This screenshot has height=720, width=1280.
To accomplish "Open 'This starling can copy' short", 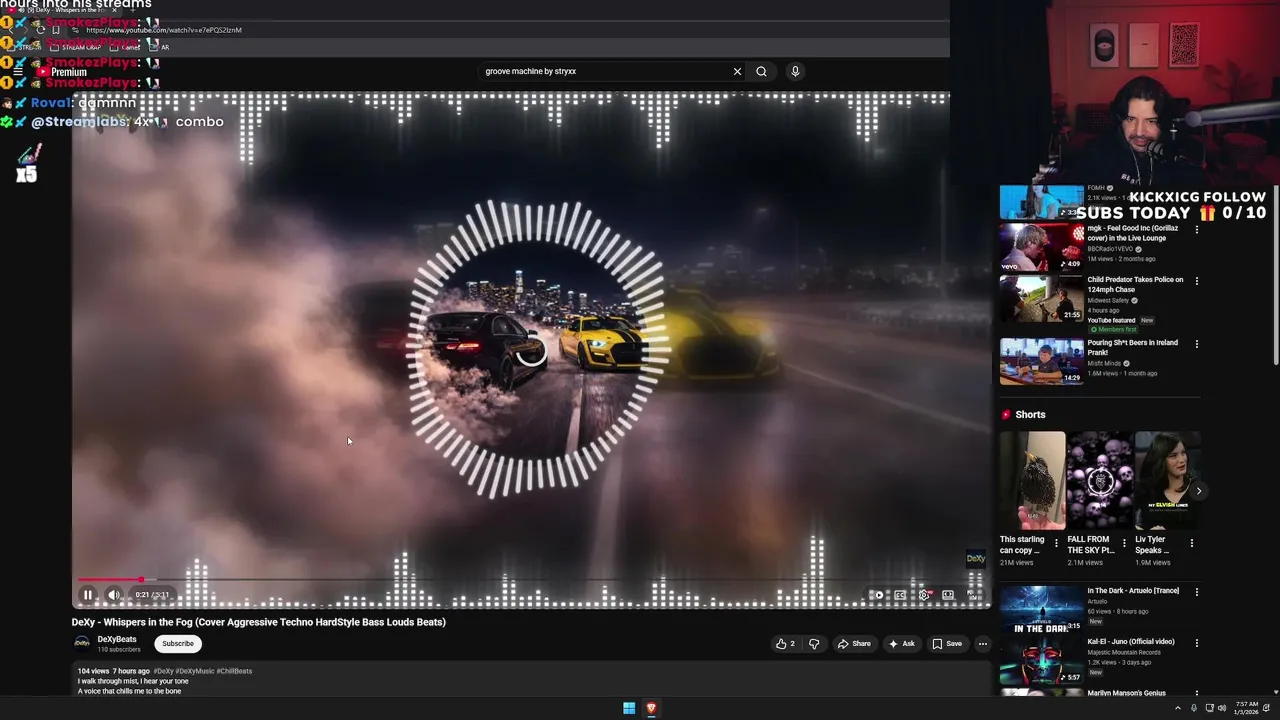I will [x=1032, y=481].
